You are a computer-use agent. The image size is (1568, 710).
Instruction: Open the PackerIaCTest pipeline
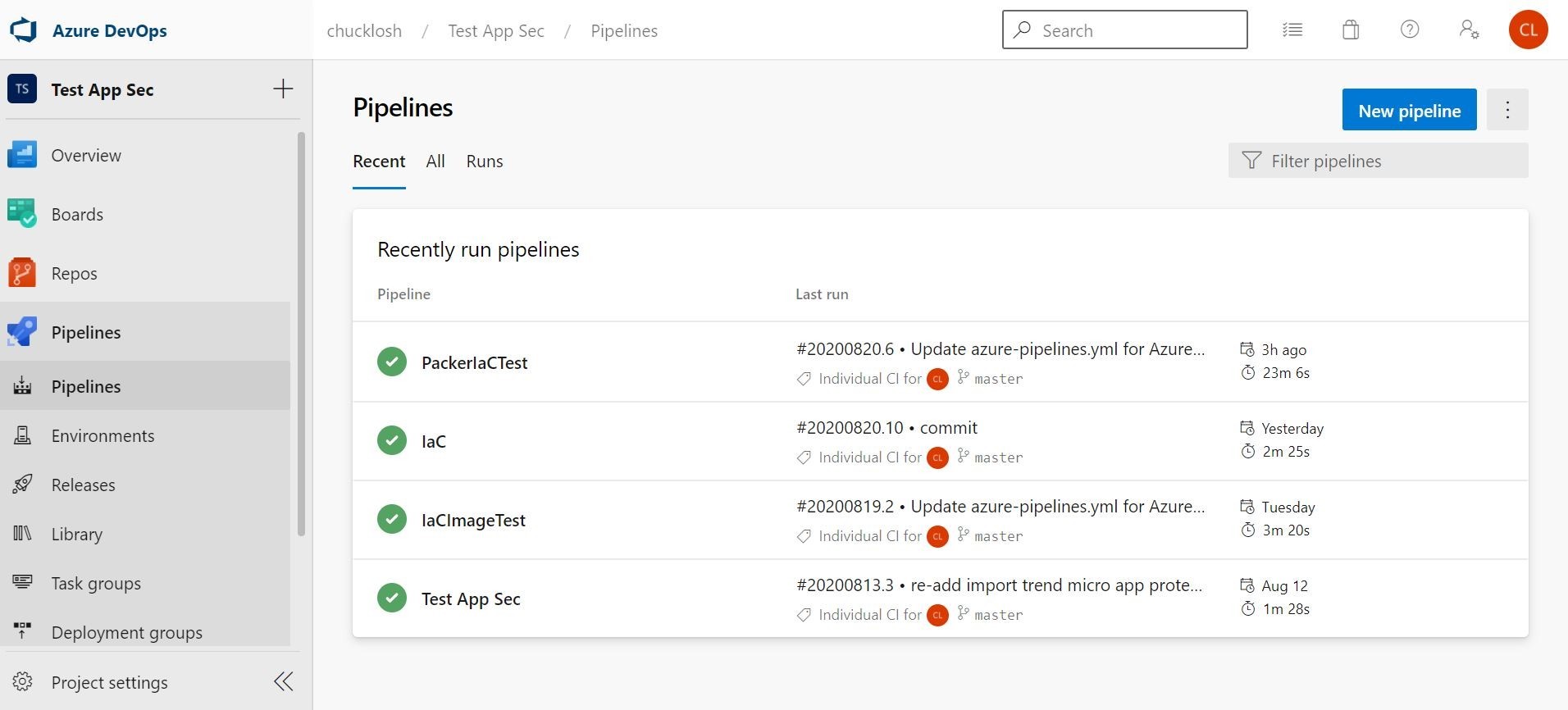tap(474, 362)
